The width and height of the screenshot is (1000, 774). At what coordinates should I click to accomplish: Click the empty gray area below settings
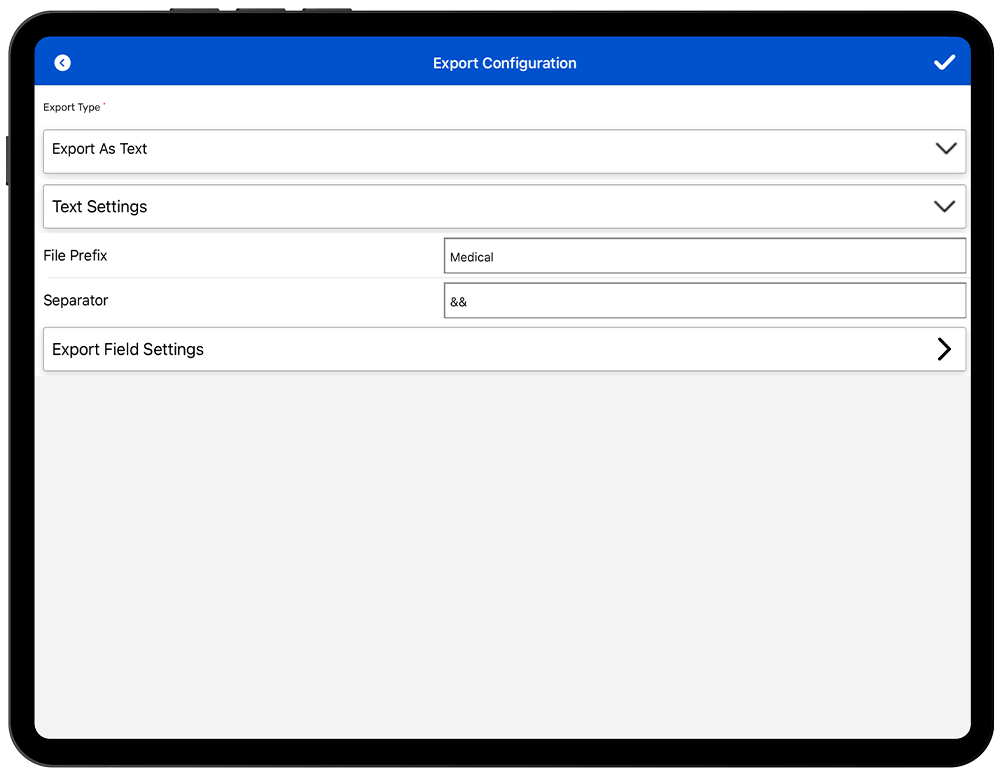(504, 550)
